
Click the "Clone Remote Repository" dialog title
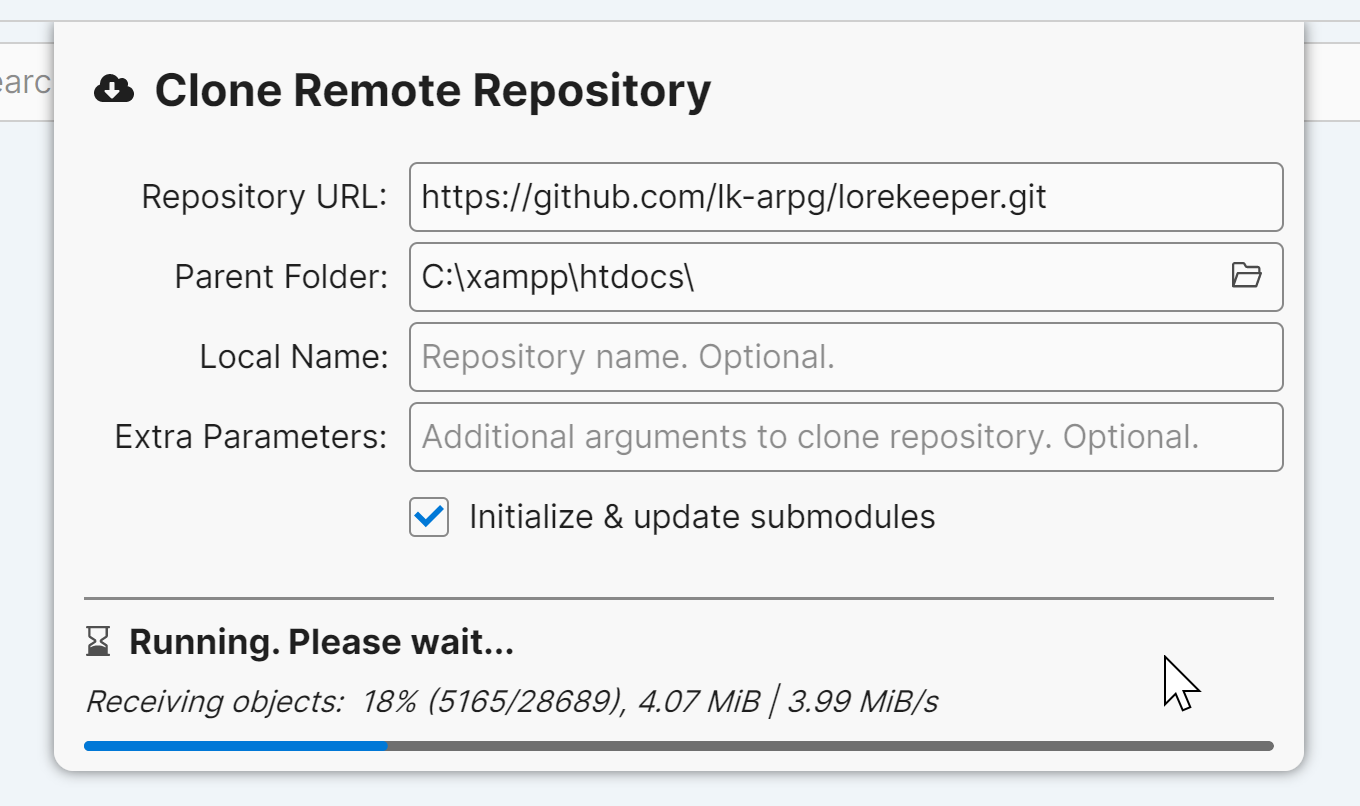(432, 90)
